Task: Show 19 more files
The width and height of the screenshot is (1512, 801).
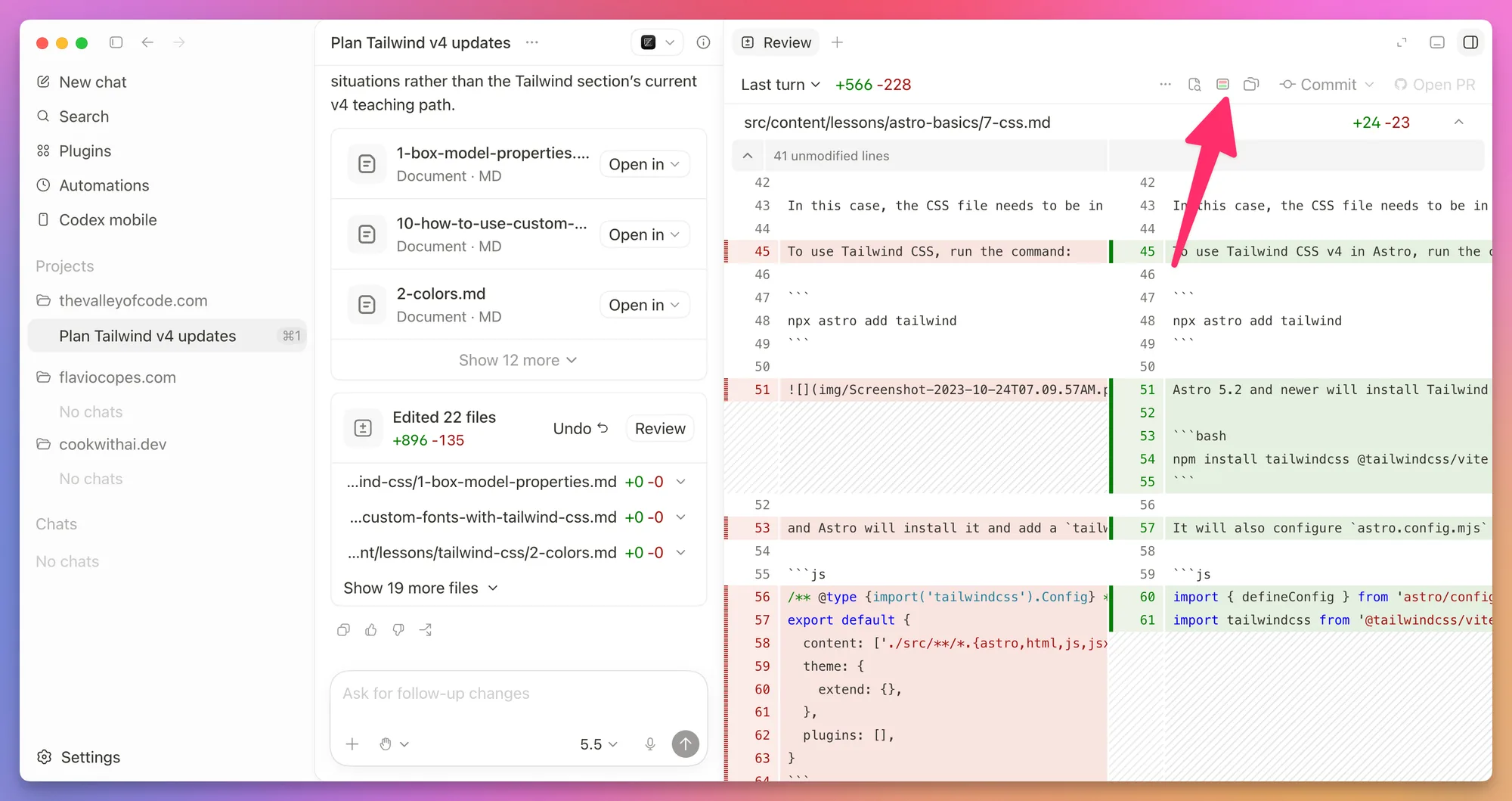Action: (420, 588)
